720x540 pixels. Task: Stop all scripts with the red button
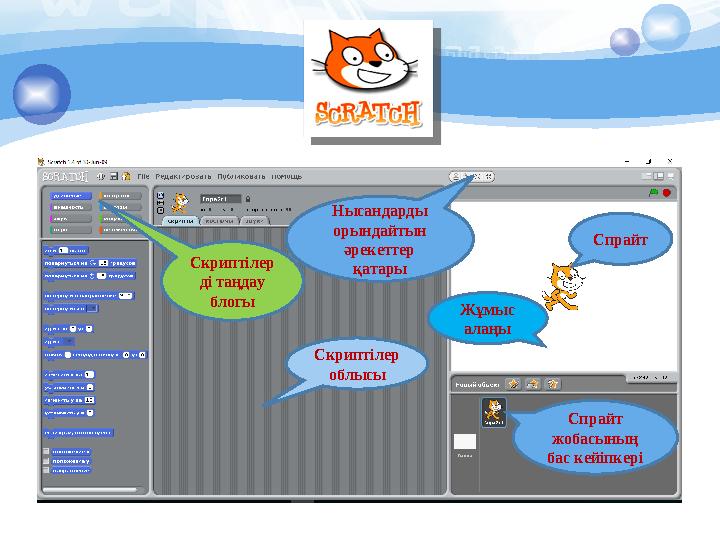(x=667, y=193)
